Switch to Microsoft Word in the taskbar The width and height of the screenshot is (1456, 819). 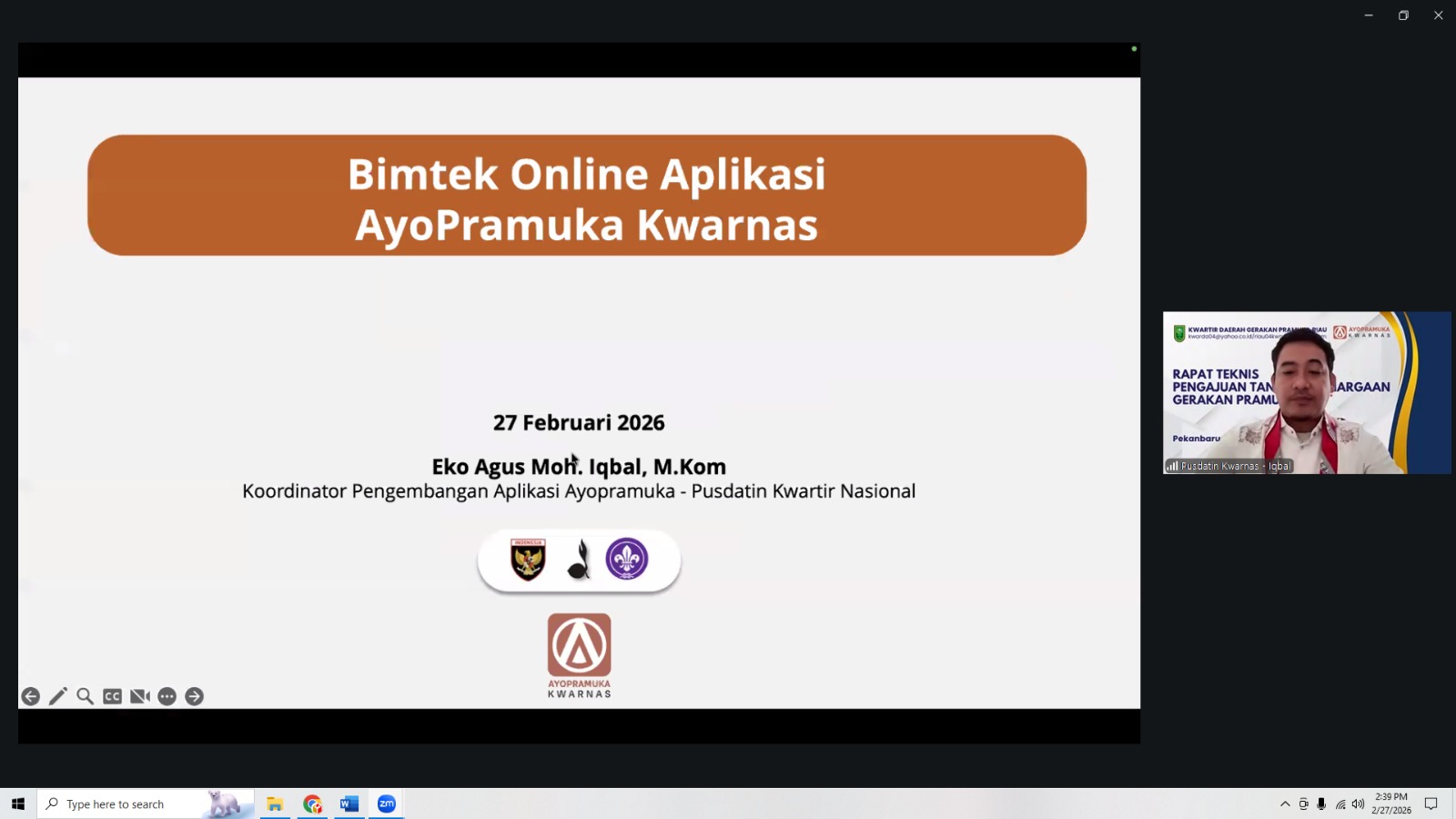coord(349,804)
